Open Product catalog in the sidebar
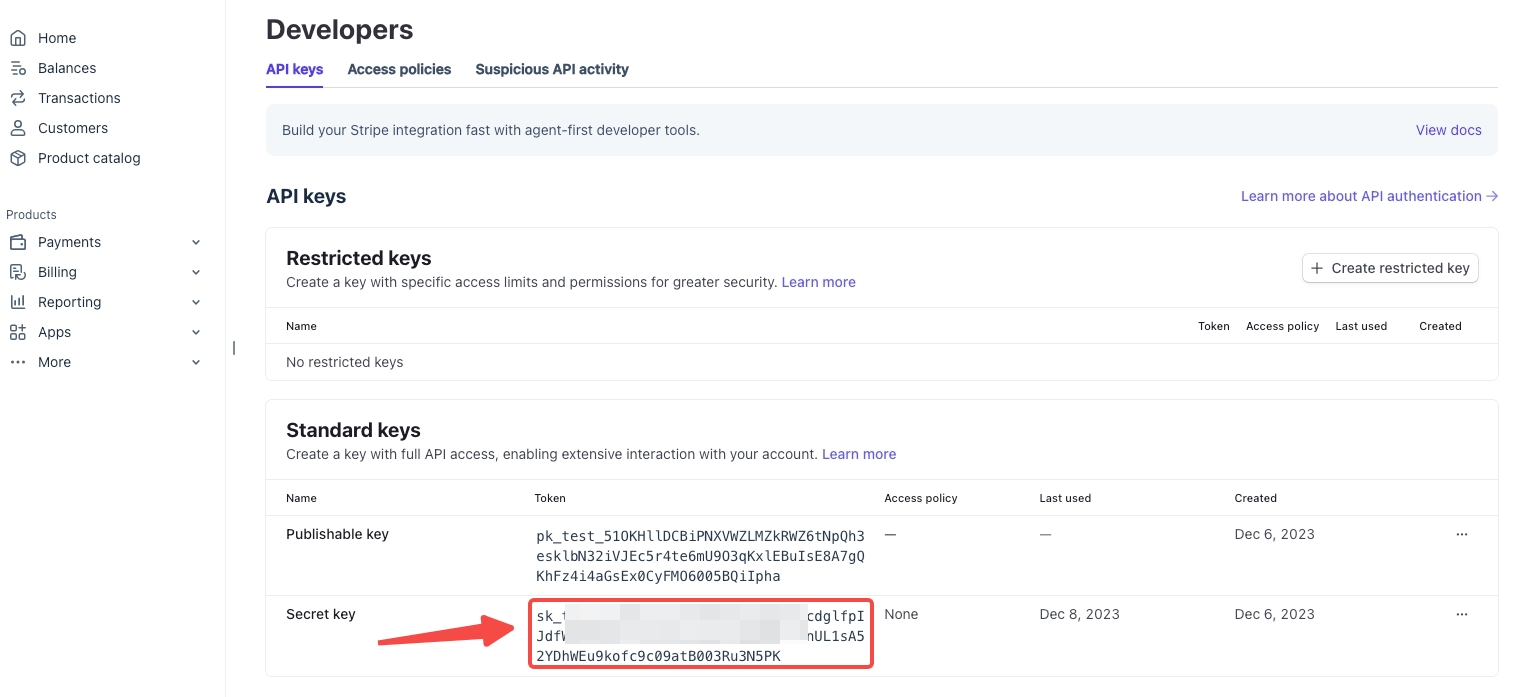This screenshot has width=1516, height=697. click(x=89, y=158)
